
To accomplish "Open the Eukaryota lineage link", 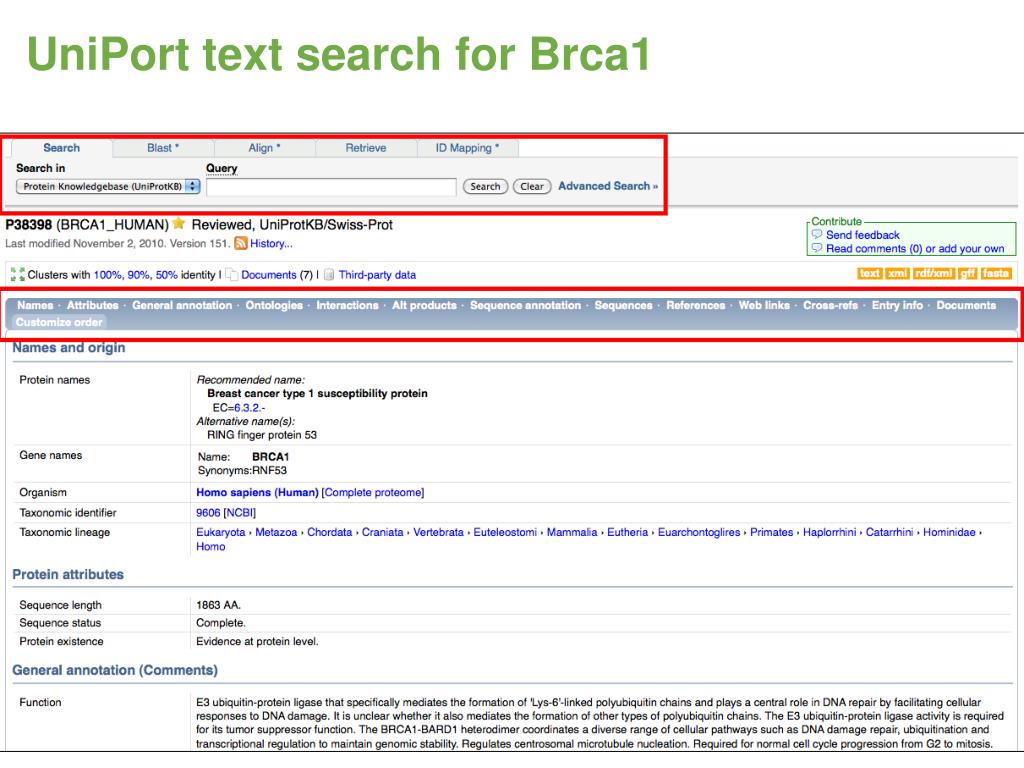I will point(221,532).
